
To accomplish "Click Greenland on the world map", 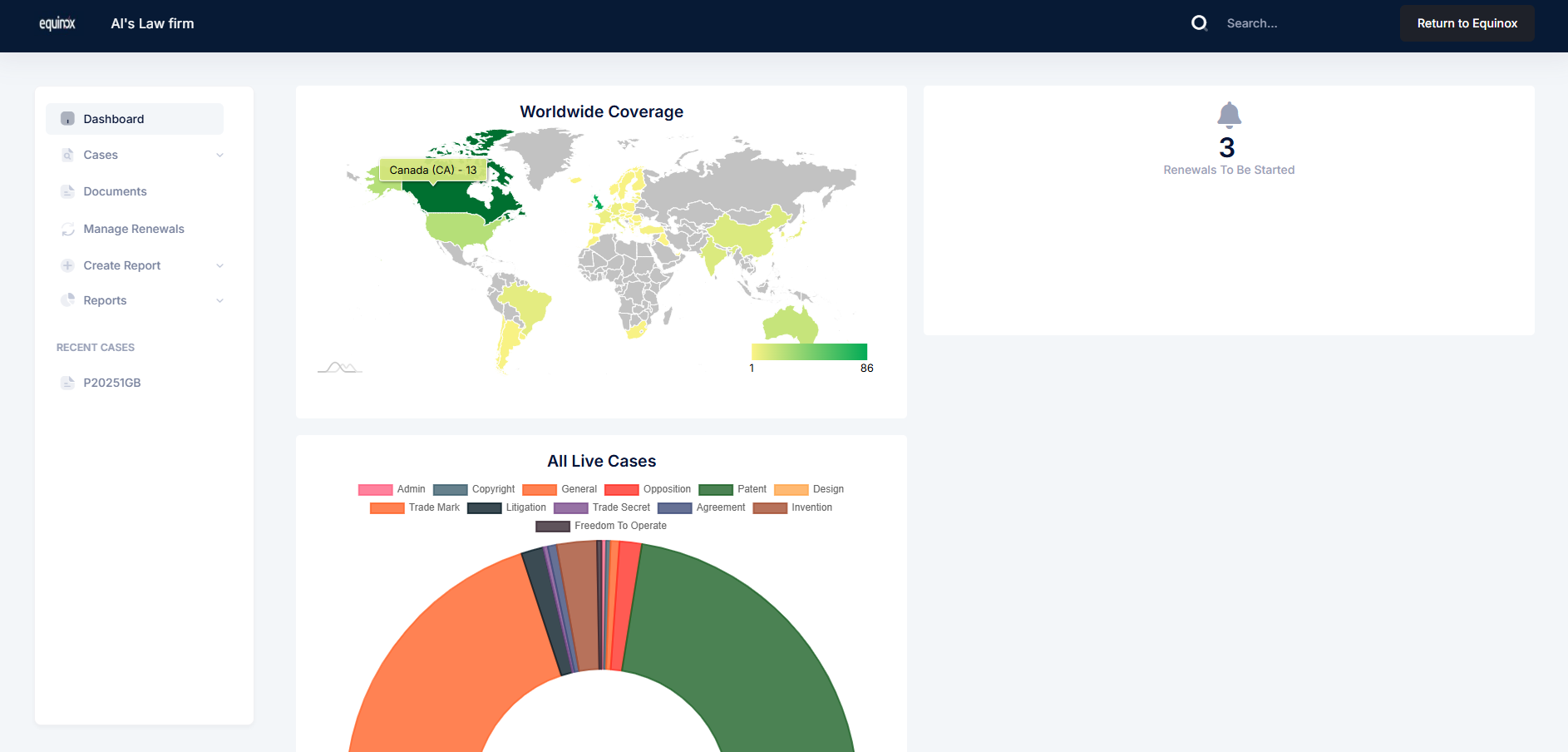I will pyautogui.click(x=542, y=156).
